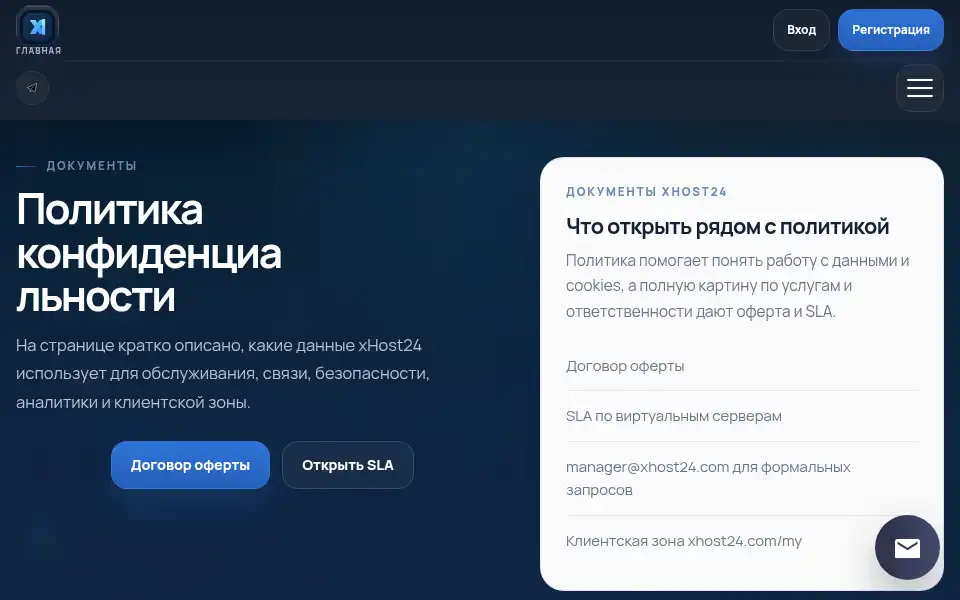
Task: Click the ДОКУМЕНТЫ XHOST24 card label
Action: point(647,192)
